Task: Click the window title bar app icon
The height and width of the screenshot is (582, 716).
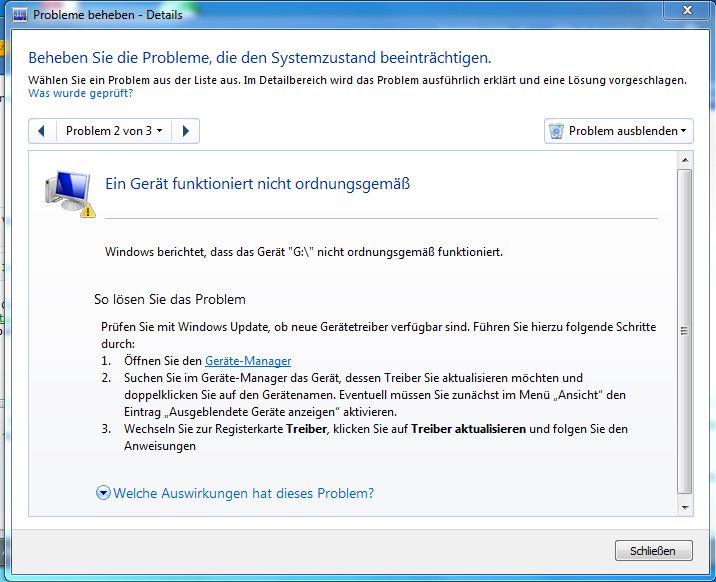Action: (x=20, y=15)
